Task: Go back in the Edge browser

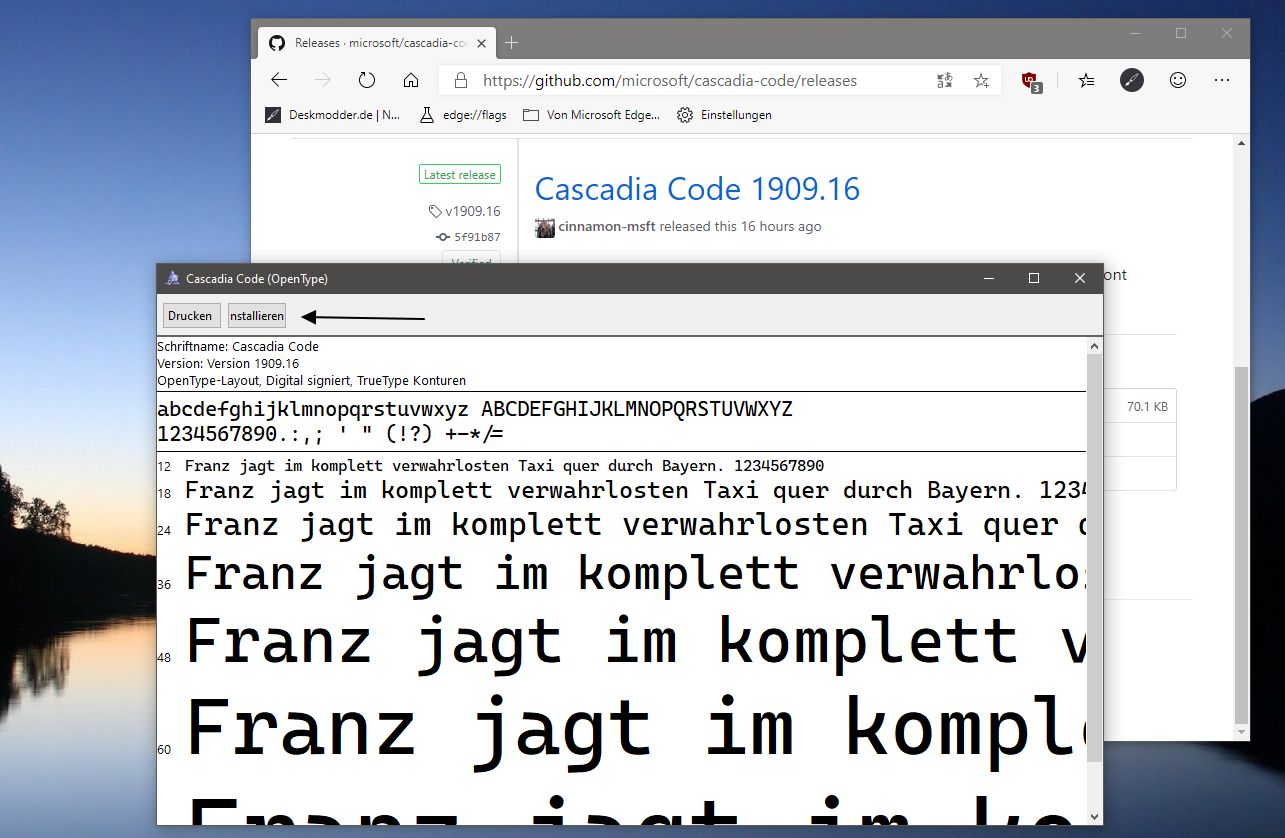Action: pos(279,81)
